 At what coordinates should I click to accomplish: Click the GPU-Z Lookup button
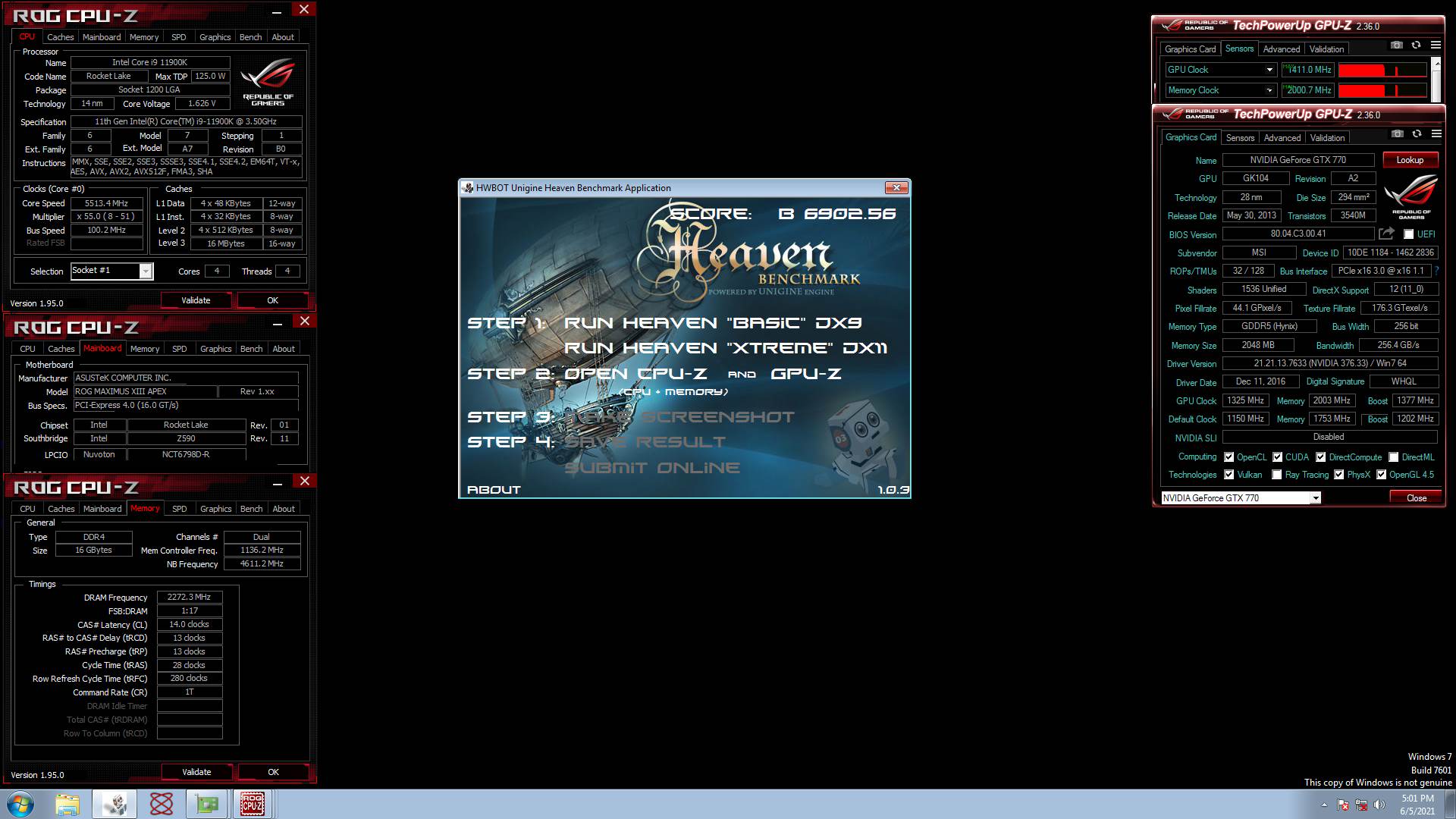coord(1410,160)
